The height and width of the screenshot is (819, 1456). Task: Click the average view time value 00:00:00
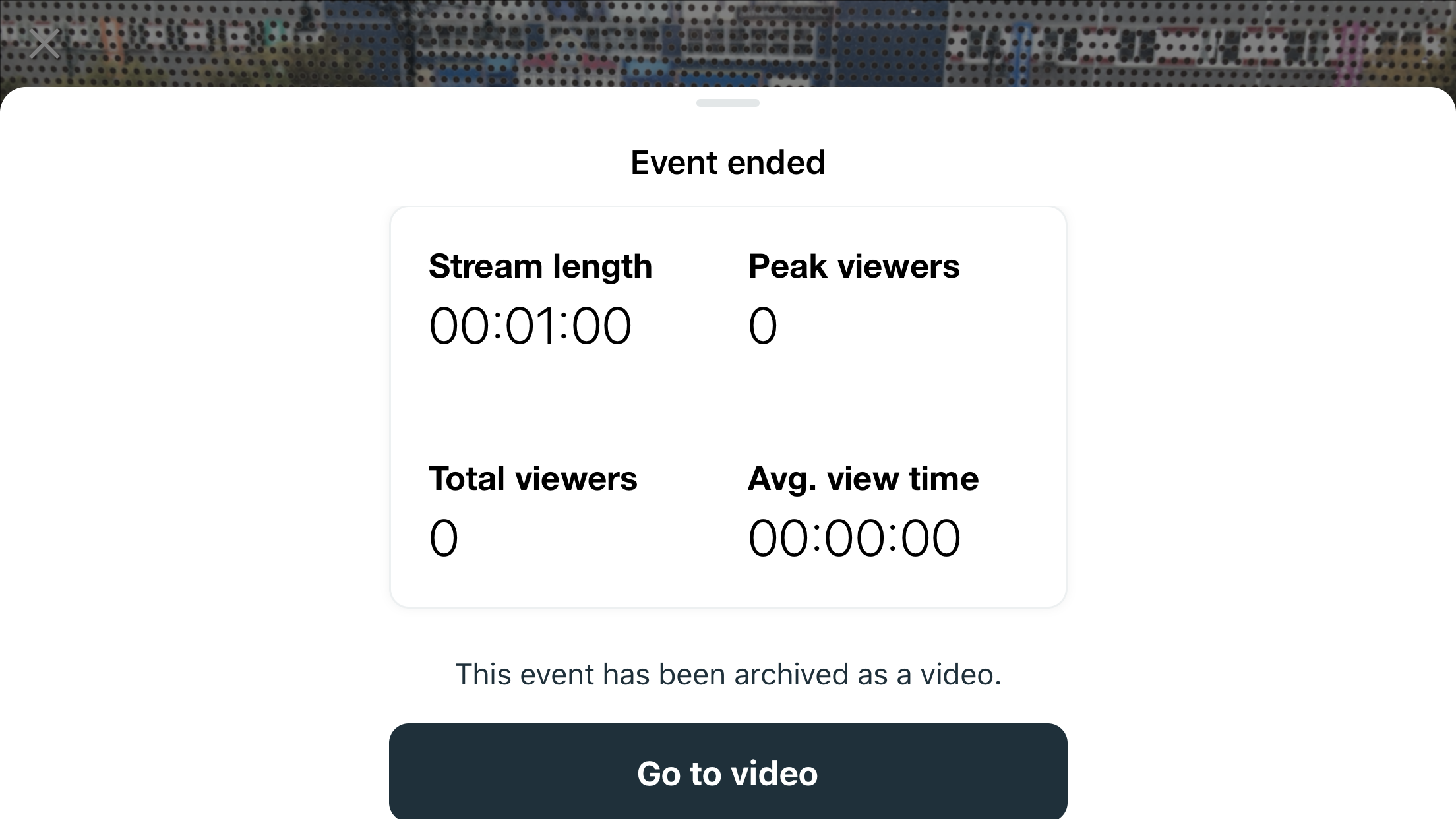(854, 538)
